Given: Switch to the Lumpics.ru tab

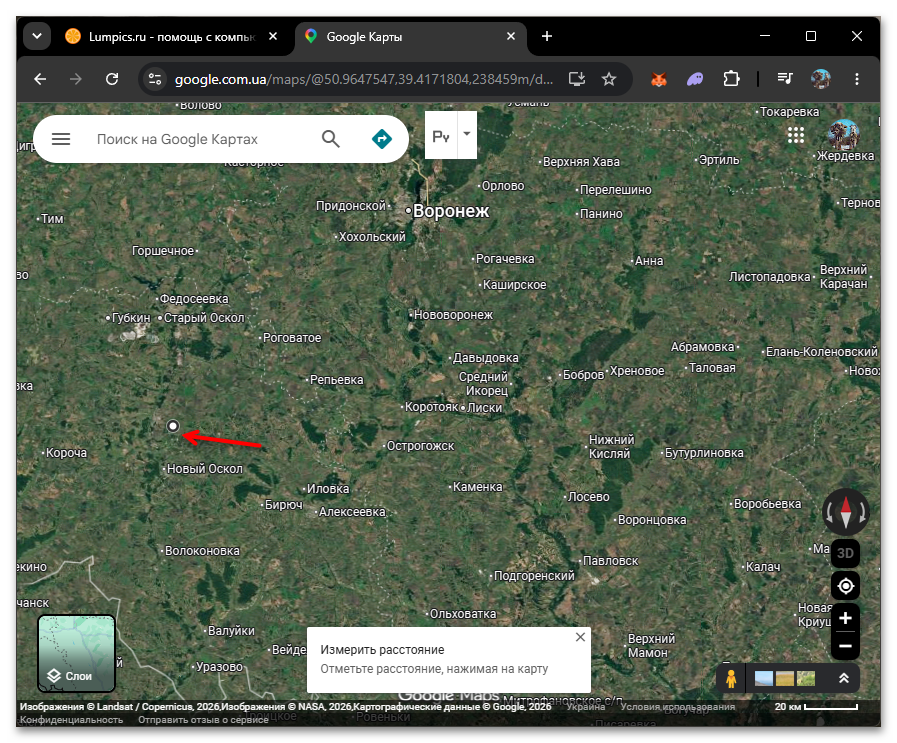Looking at the screenshot, I should pyautogui.click(x=172, y=37).
